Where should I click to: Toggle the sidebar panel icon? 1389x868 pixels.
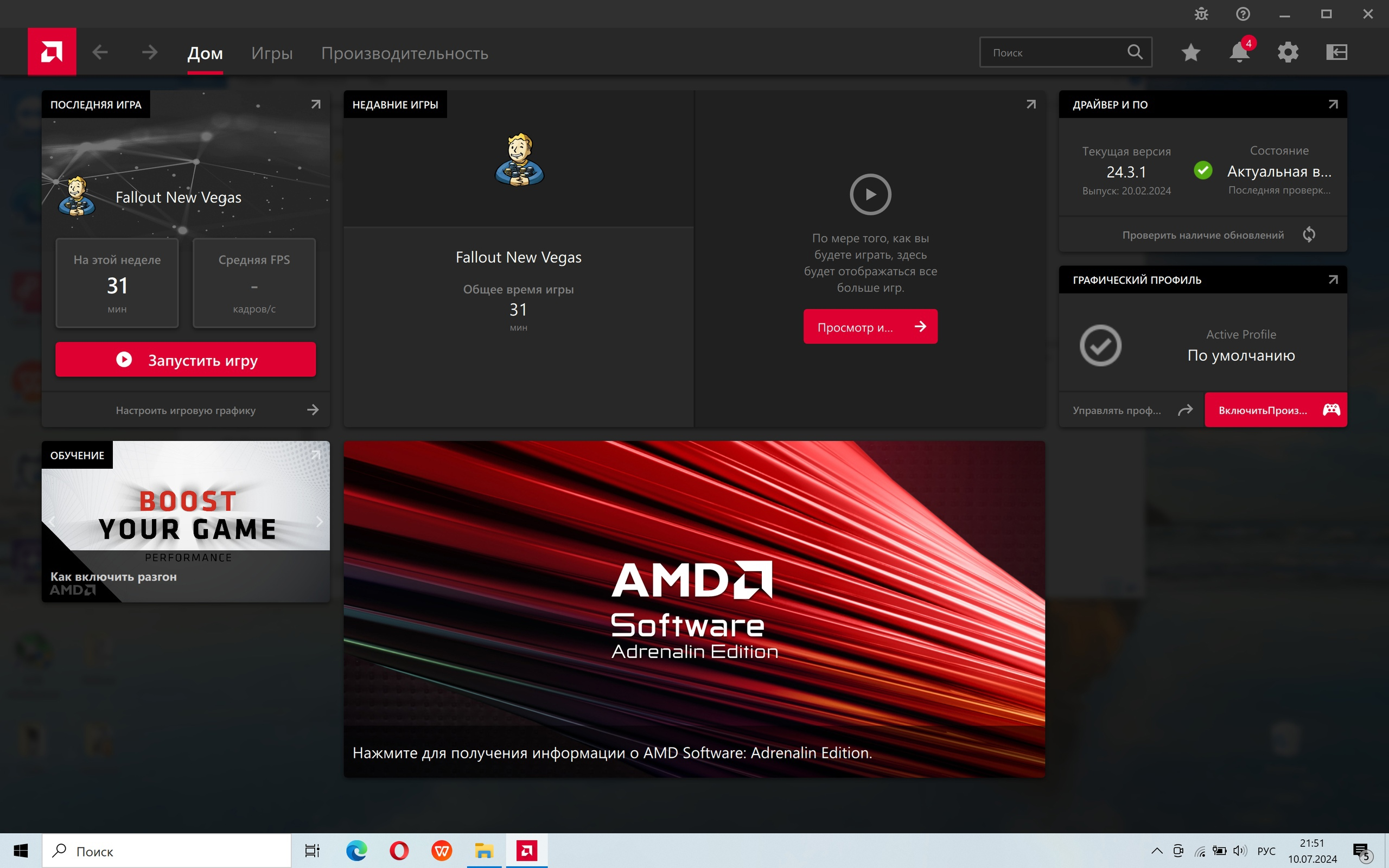(1337, 52)
